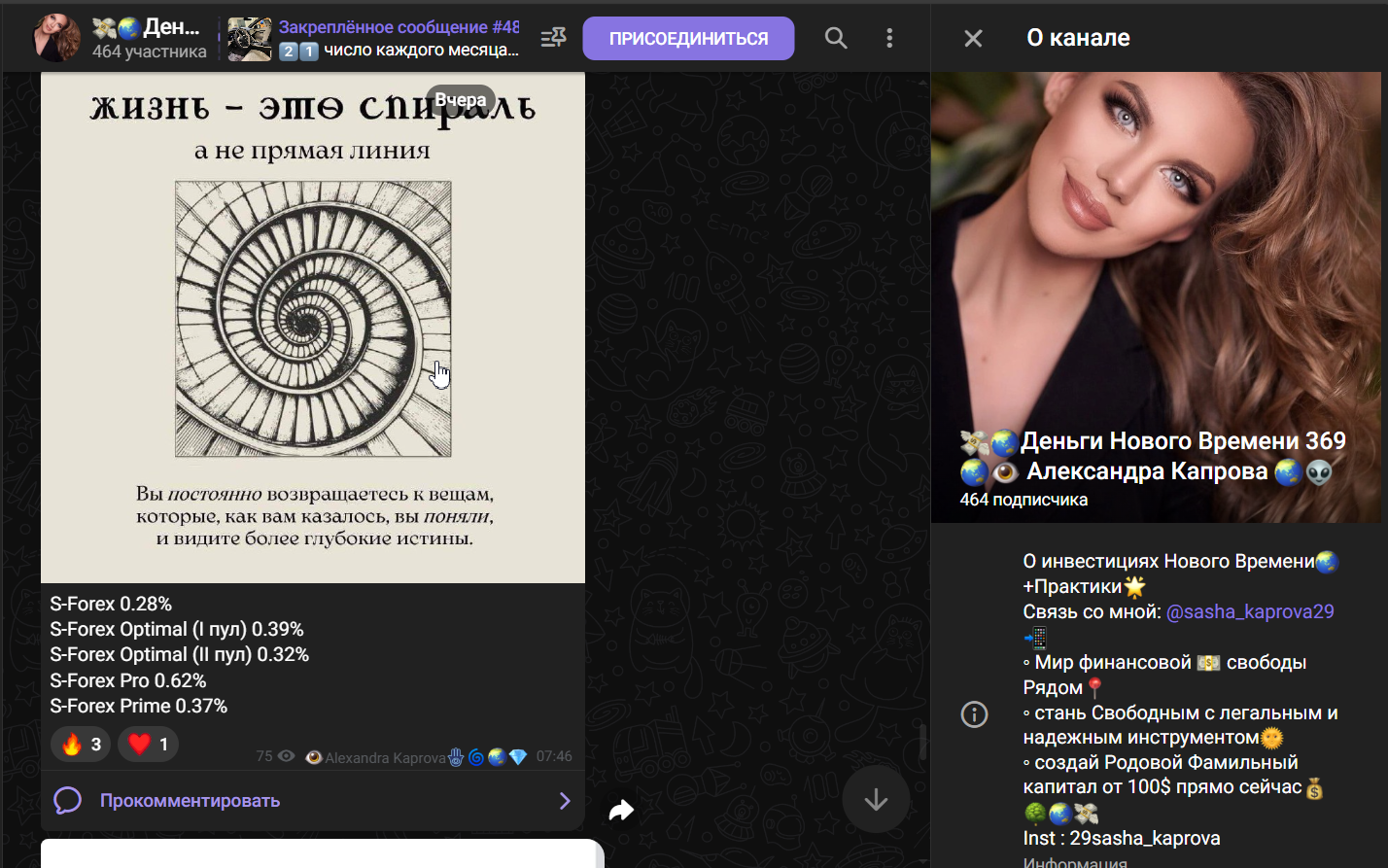Viewport: 1388px width, 868px height.
Task: Click the Inst : 29sasha_kaprova line
Action: [x=1122, y=838]
